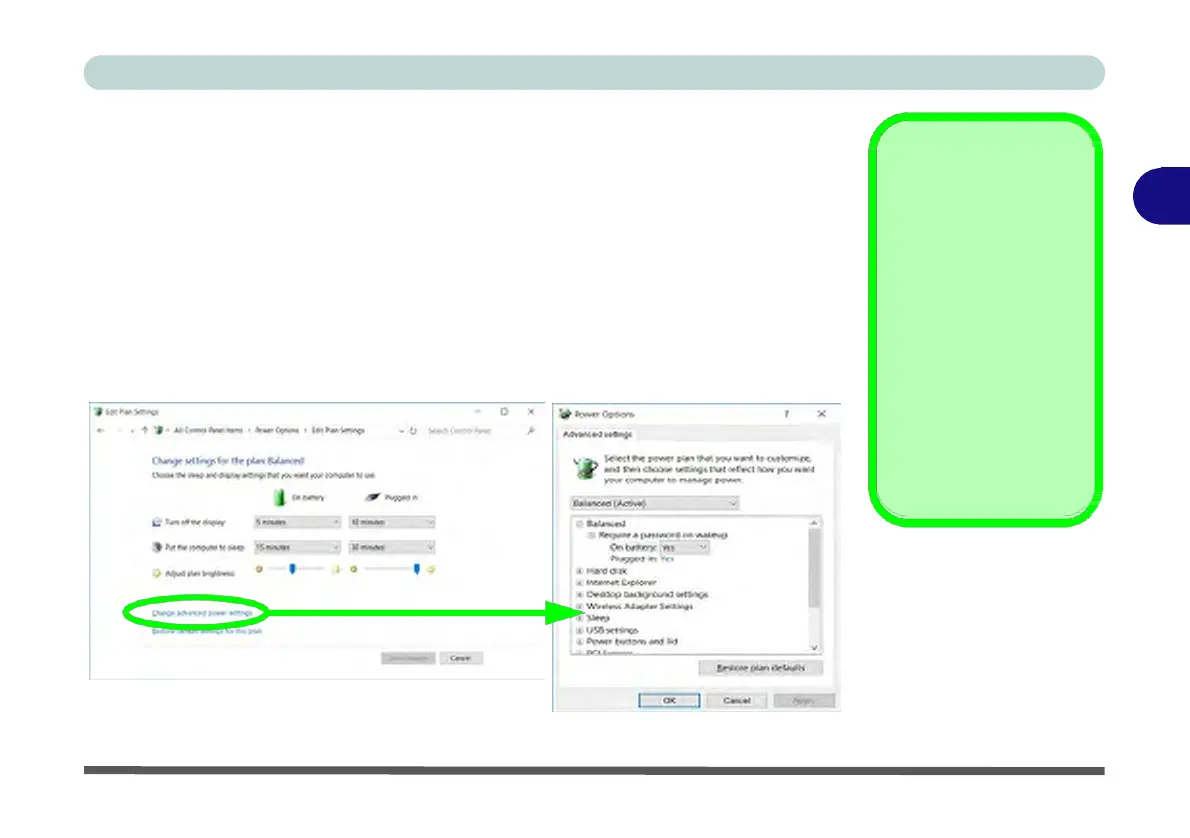The height and width of the screenshot is (838, 1190).
Task: Click the Plugged in plug icon
Action: (x=372, y=497)
